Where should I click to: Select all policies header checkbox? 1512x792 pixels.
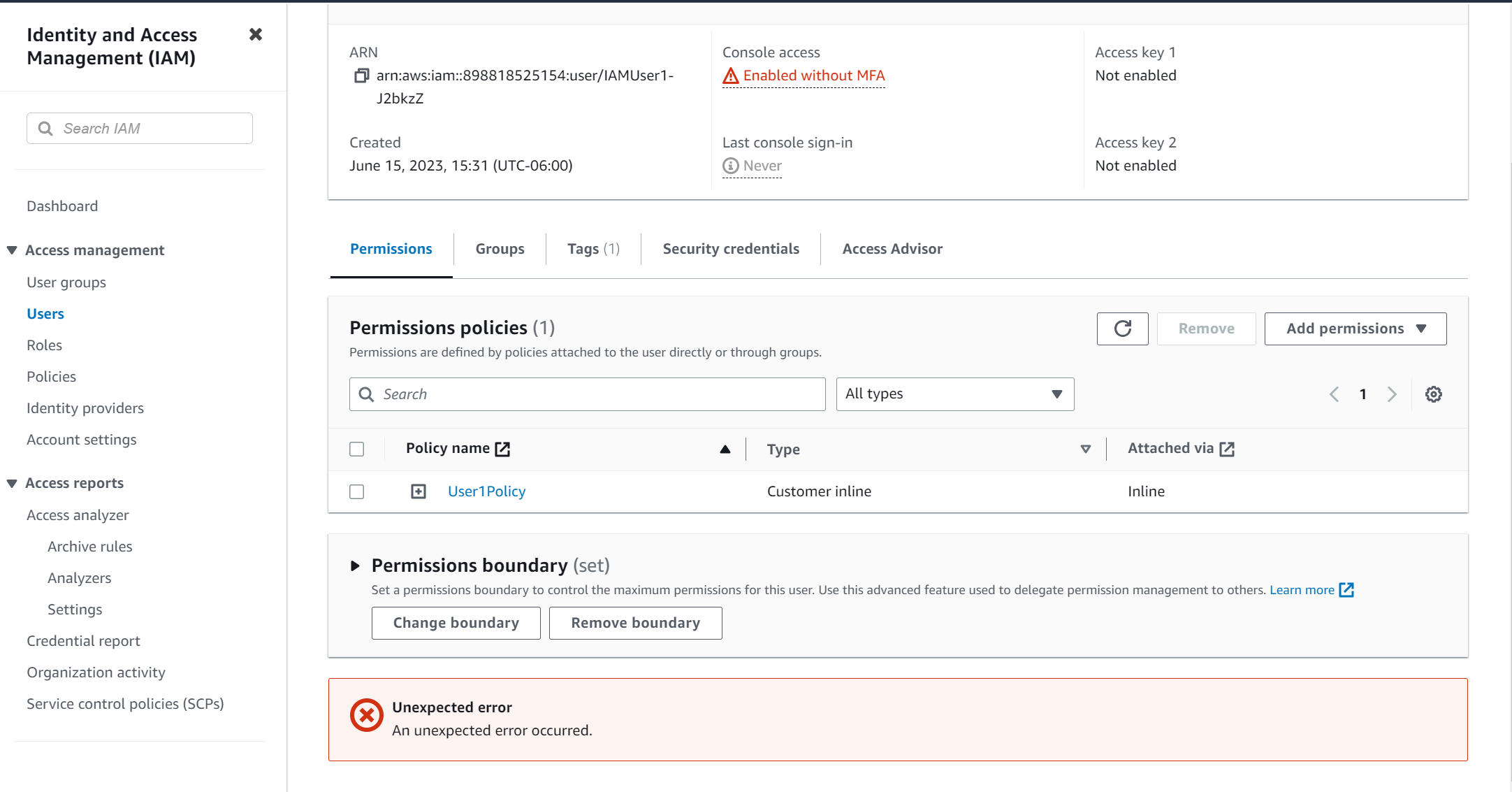357,449
